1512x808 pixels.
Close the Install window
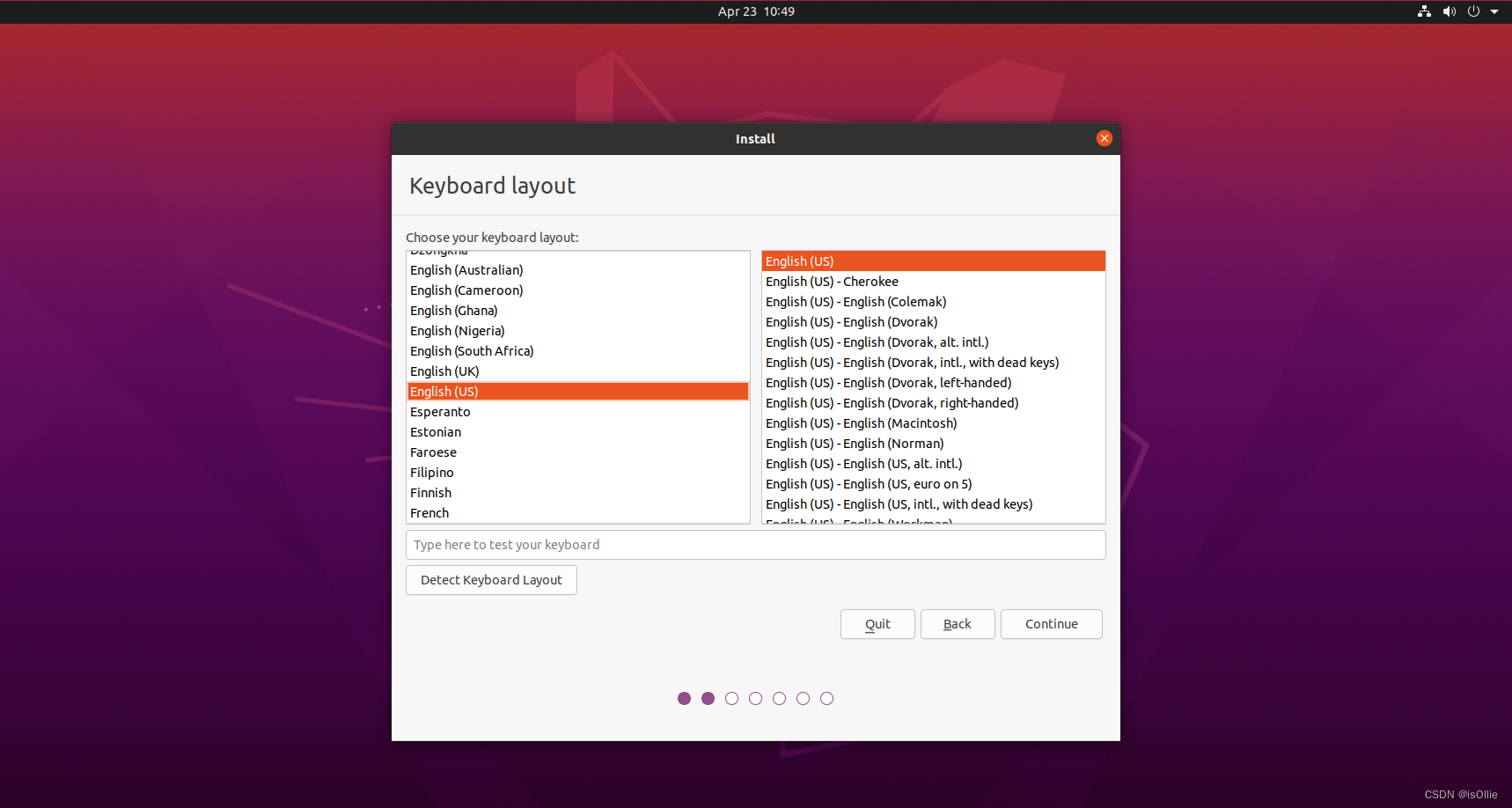coord(1105,138)
